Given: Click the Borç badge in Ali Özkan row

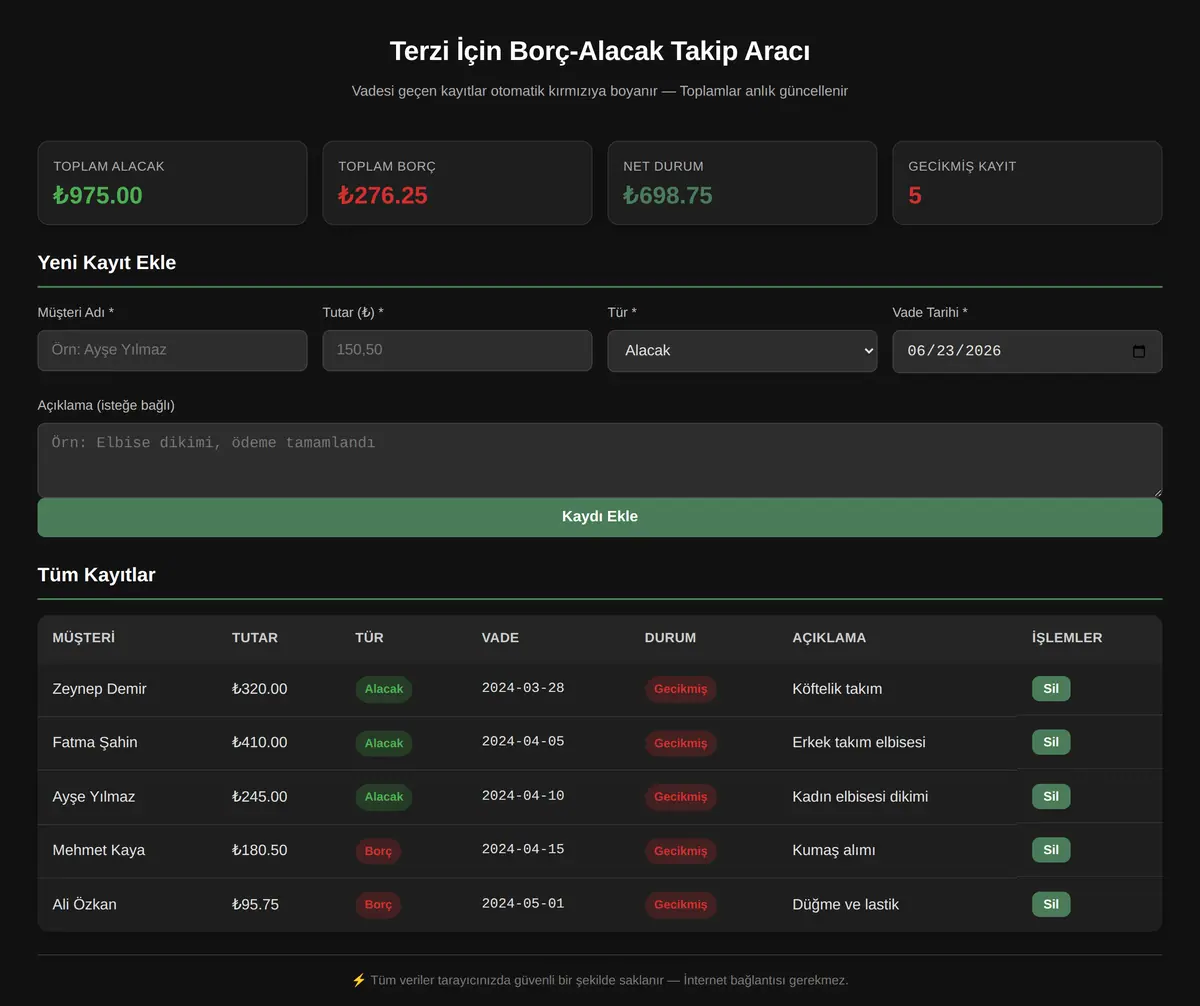Looking at the screenshot, I should tap(379, 905).
